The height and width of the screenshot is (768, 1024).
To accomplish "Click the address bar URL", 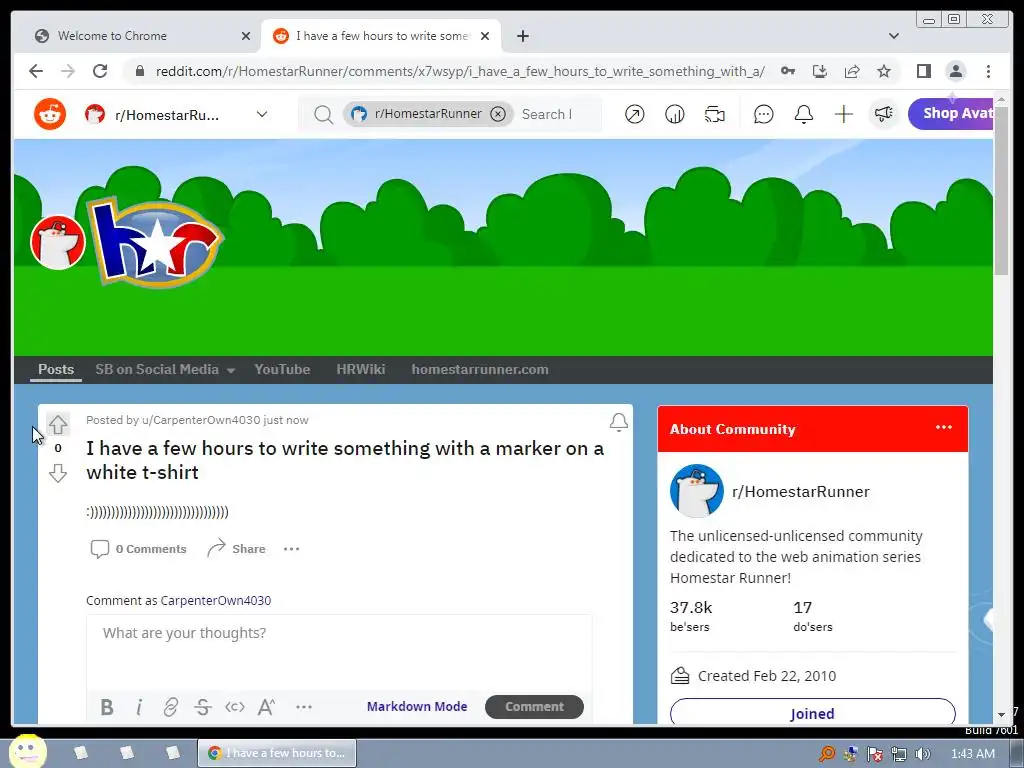I will point(460,71).
